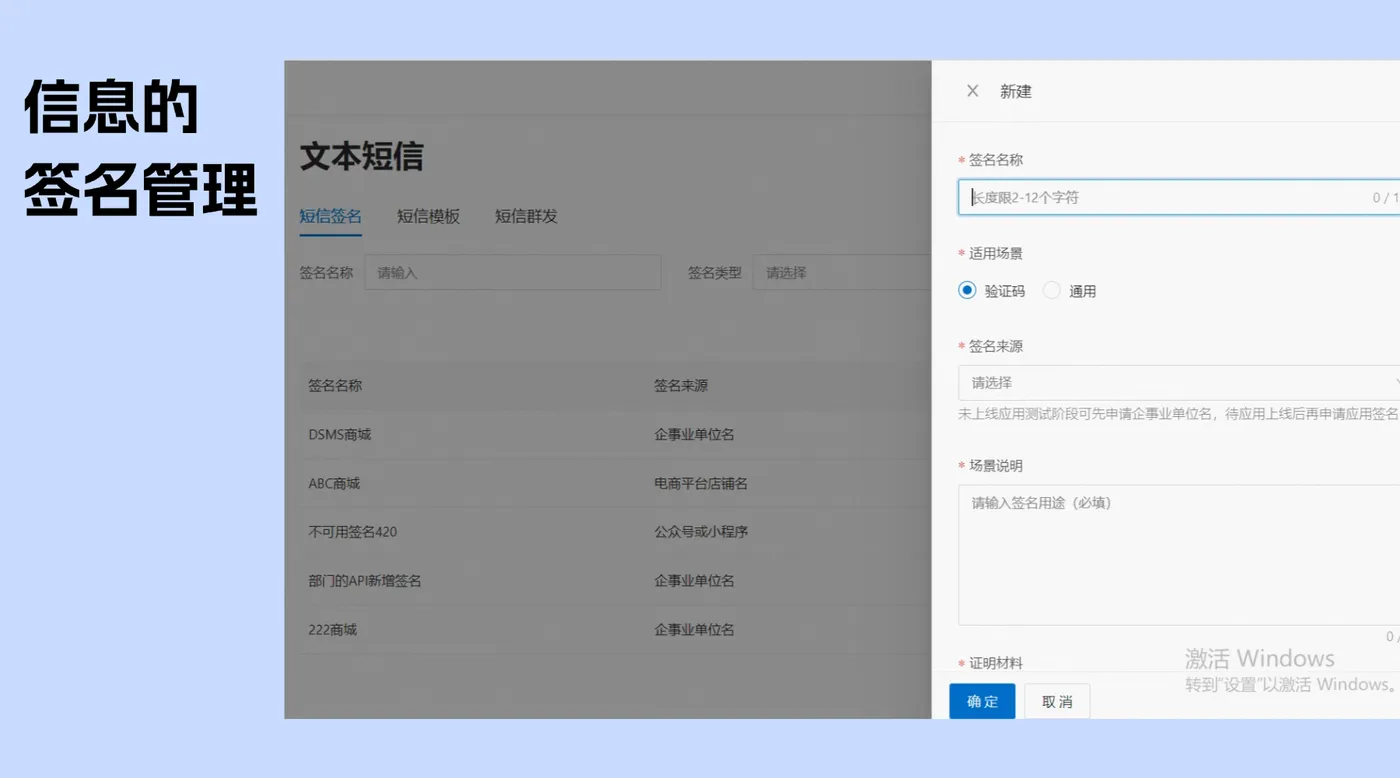Switch to the 短信群发 tab
This screenshot has height=778, width=1400.
[526, 216]
